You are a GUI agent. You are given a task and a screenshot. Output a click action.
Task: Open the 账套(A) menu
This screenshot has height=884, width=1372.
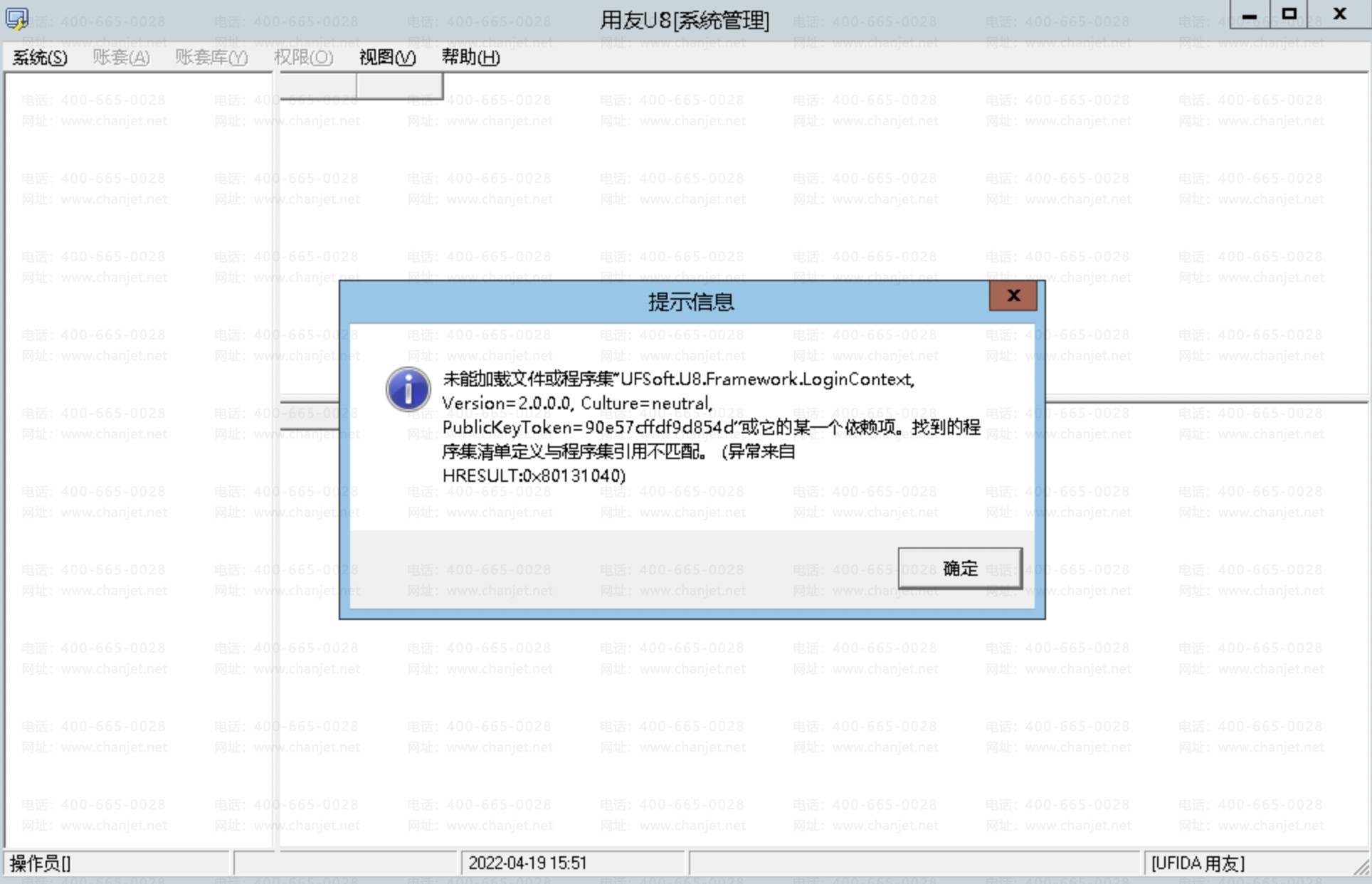[x=121, y=57]
